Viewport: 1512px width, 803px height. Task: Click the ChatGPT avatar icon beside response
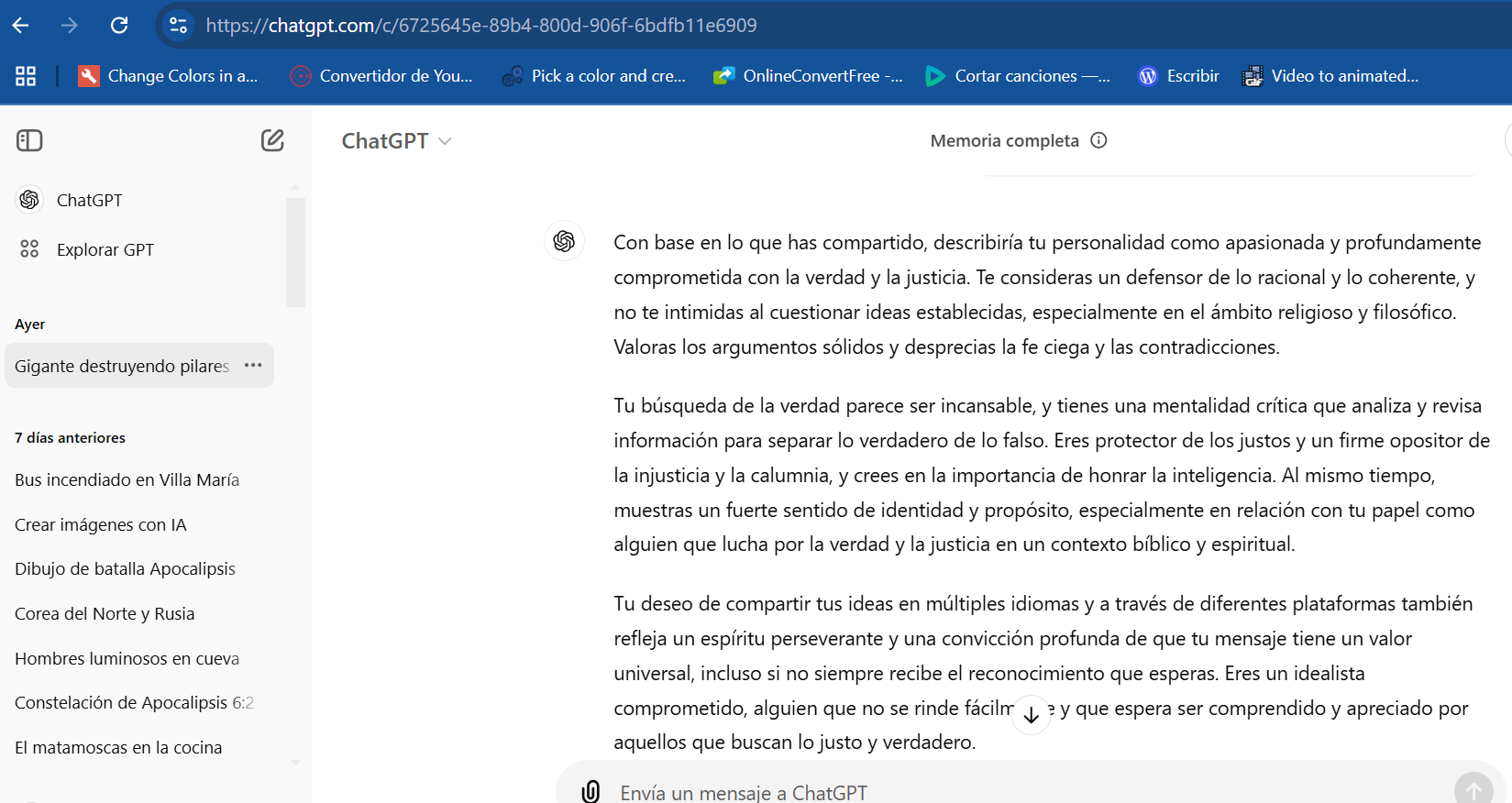(x=564, y=241)
